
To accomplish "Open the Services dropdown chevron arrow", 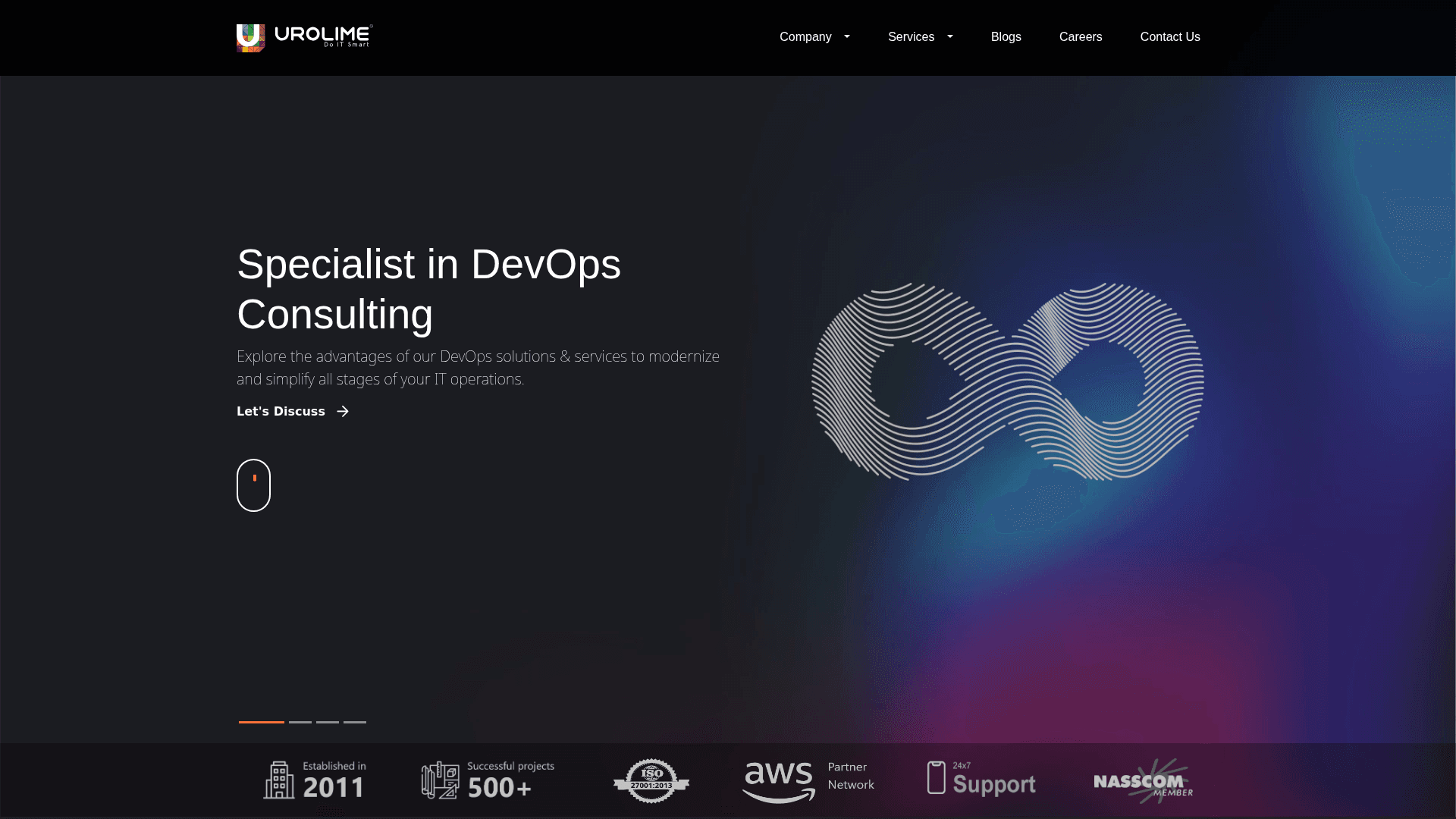I will [949, 36].
